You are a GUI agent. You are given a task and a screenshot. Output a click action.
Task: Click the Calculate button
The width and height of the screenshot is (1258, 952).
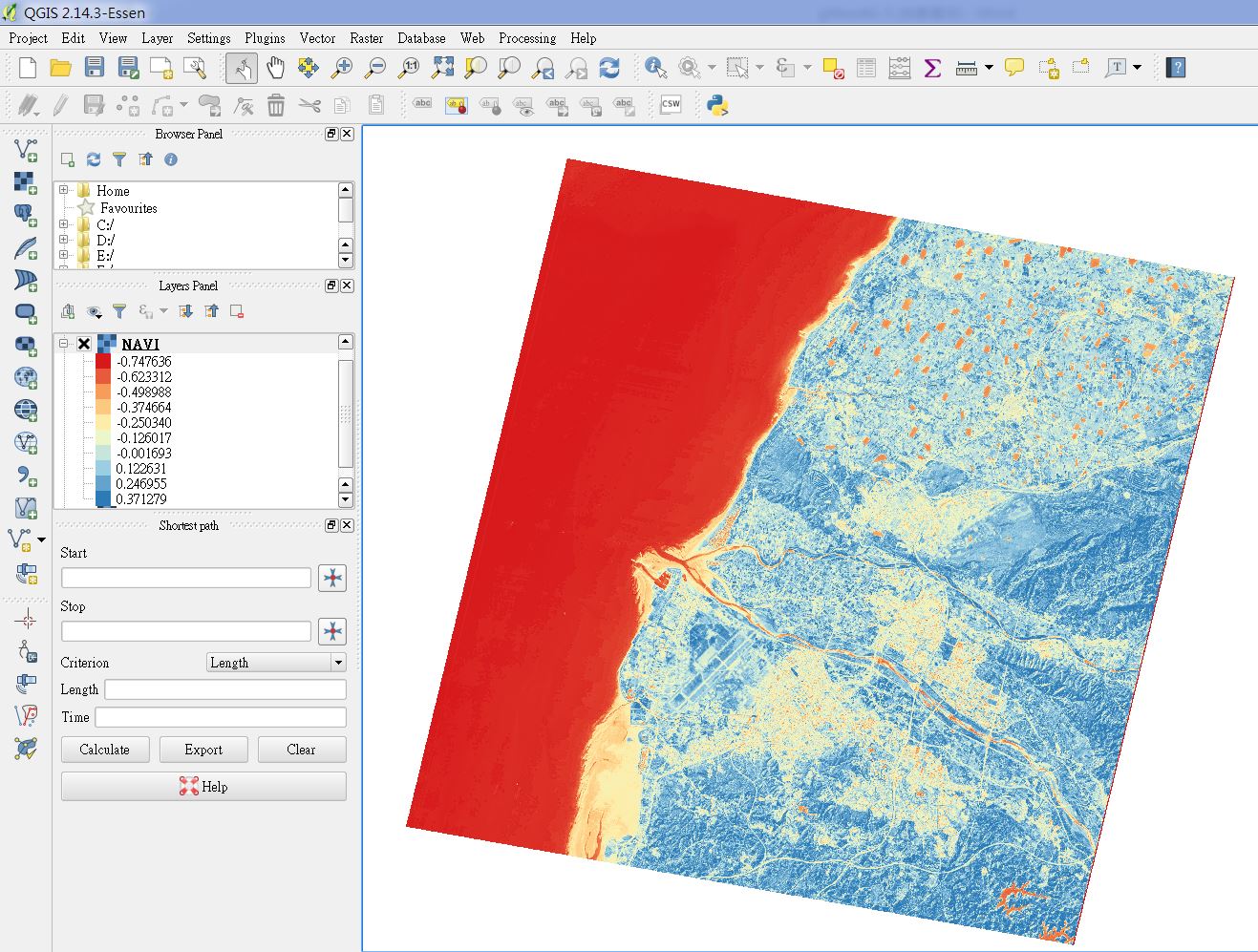(105, 750)
